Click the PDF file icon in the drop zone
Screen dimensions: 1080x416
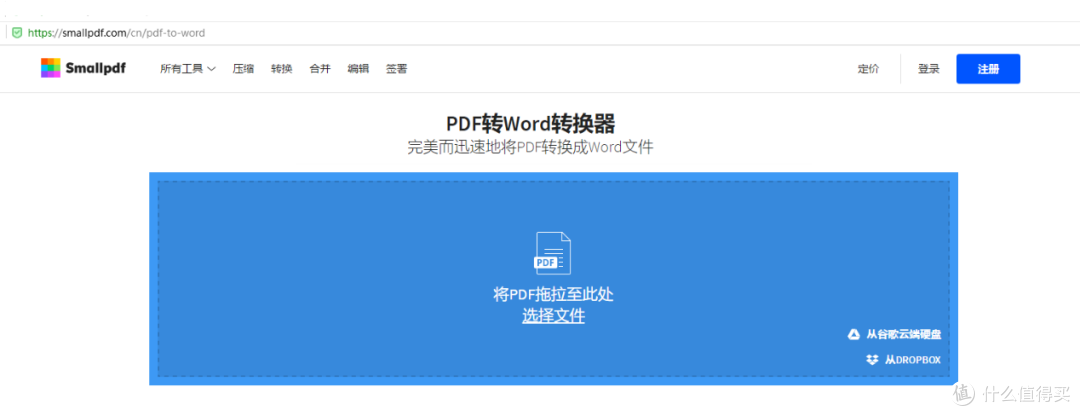coord(553,253)
